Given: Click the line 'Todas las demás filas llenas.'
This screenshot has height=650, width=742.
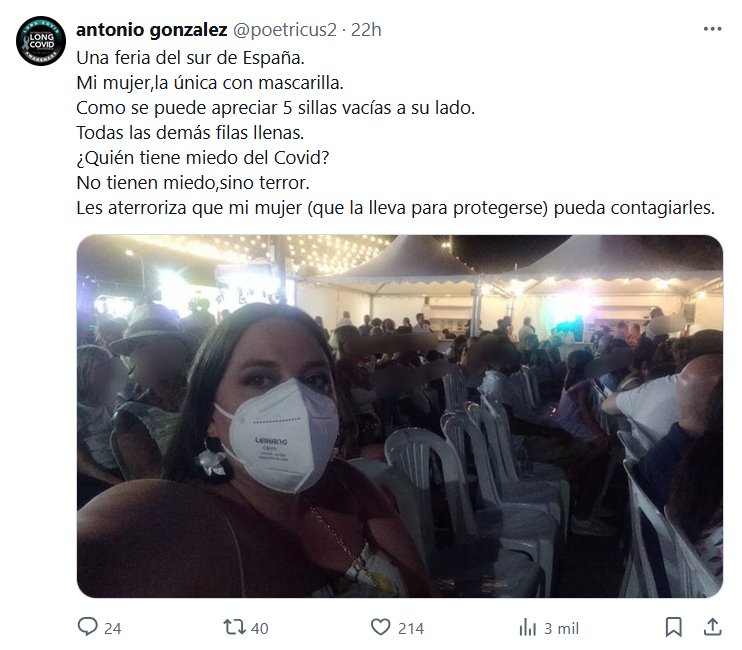Looking at the screenshot, I should [190, 132].
